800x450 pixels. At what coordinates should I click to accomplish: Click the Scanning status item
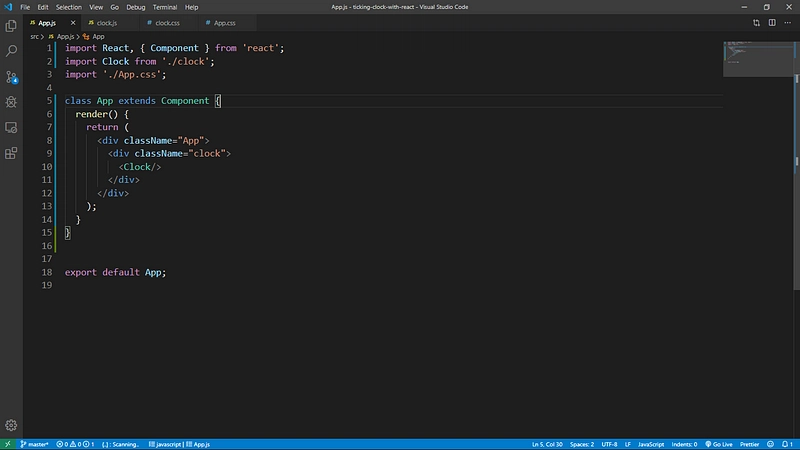tap(120, 444)
